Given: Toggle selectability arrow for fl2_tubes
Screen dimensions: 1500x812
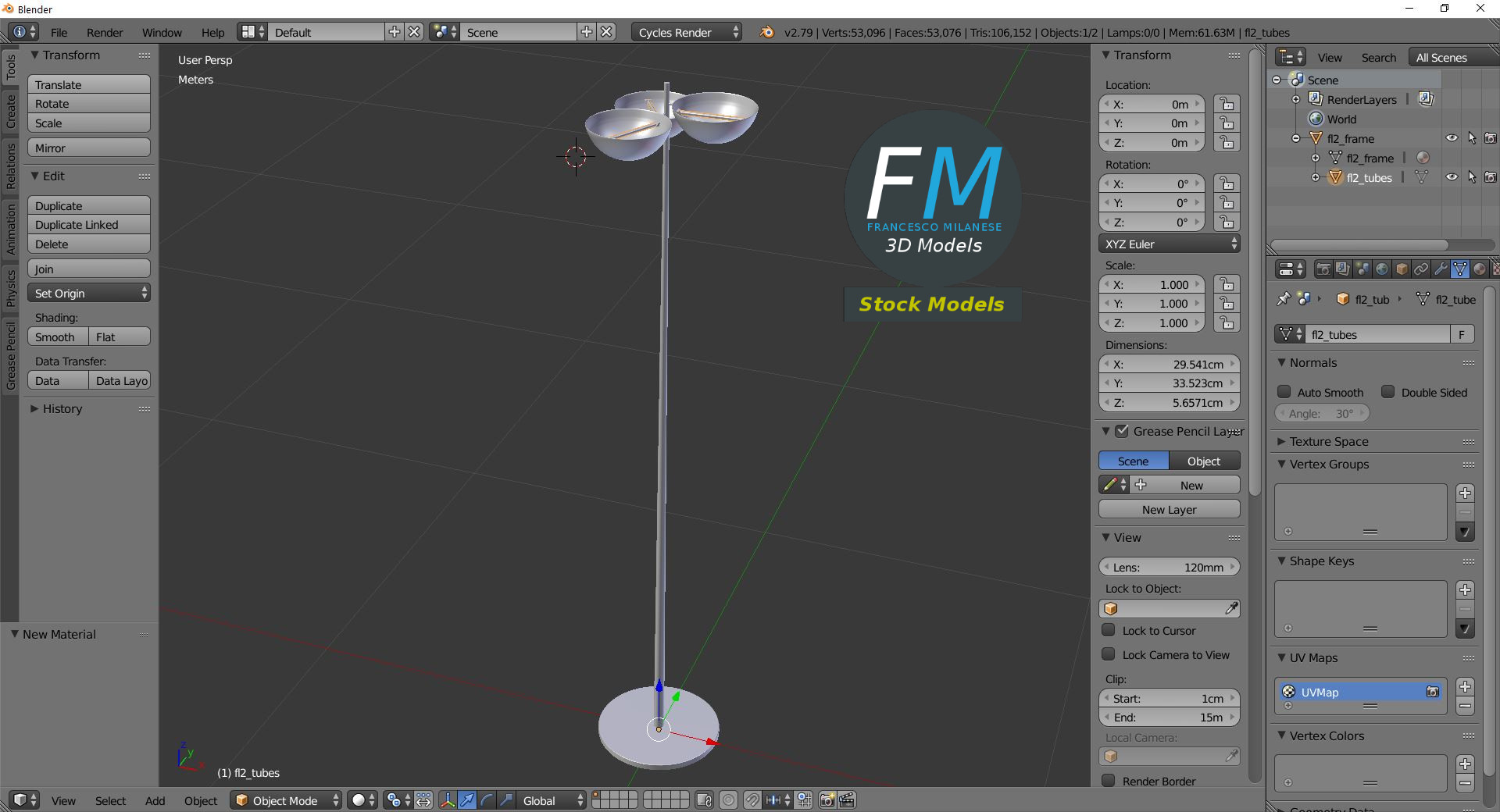Looking at the screenshot, I should (1472, 177).
